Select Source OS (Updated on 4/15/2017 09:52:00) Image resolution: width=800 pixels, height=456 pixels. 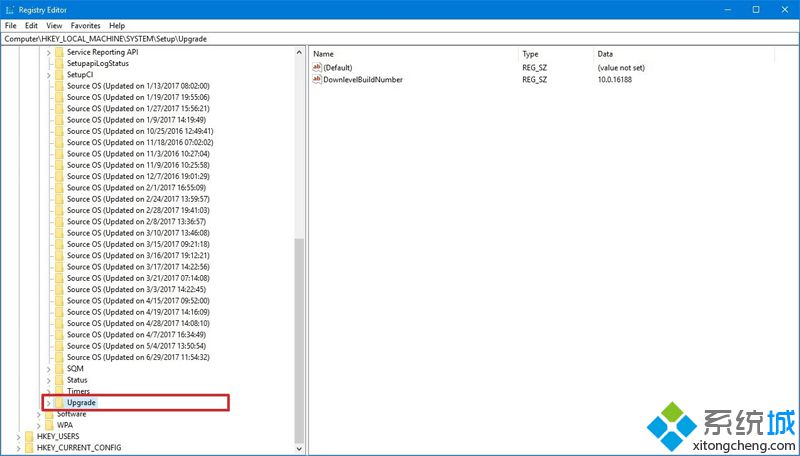pyautogui.click(x=138, y=300)
